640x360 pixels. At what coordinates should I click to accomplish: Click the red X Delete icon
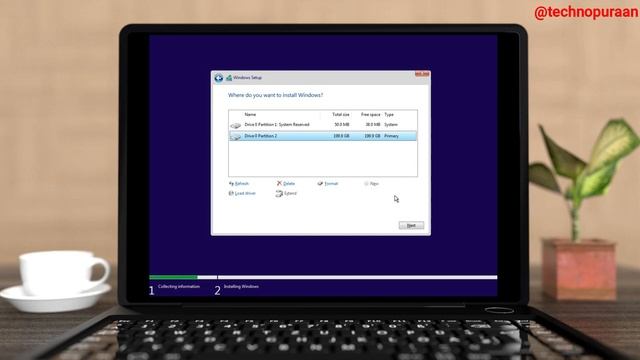coord(279,183)
